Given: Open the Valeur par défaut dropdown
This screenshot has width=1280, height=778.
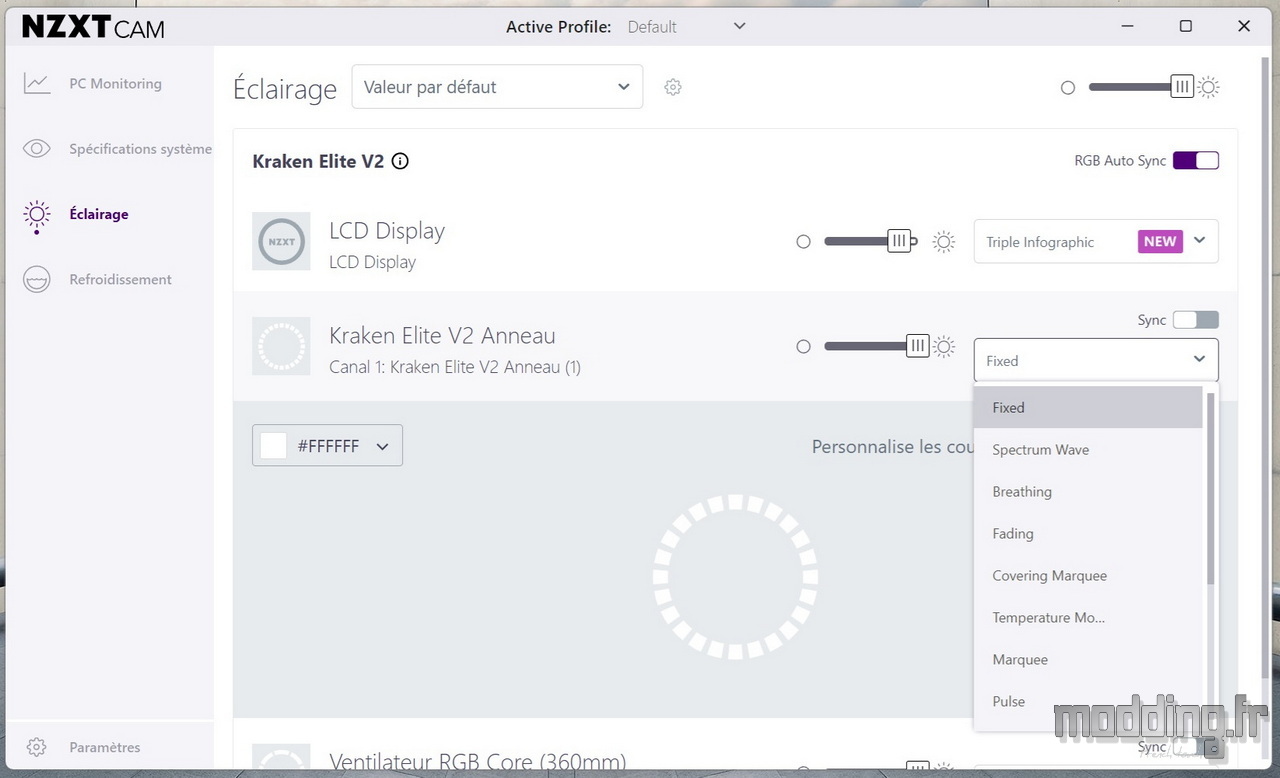Looking at the screenshot, I should pyautogui.click(x=497, y=87).
